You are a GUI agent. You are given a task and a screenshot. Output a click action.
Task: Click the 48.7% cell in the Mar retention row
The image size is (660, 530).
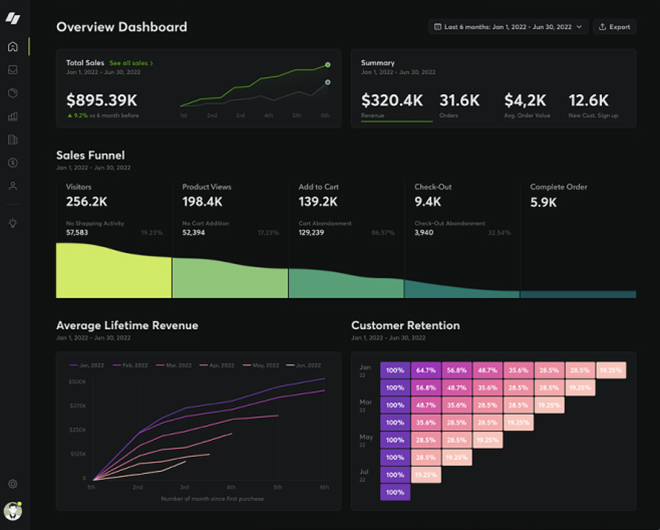426,405
